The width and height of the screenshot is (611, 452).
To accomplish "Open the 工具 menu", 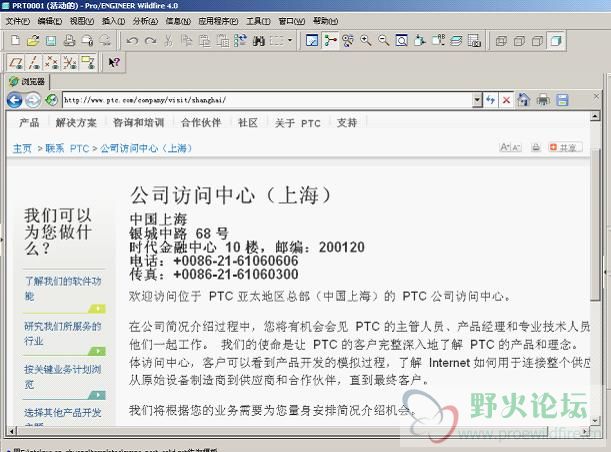I will 258,21.
